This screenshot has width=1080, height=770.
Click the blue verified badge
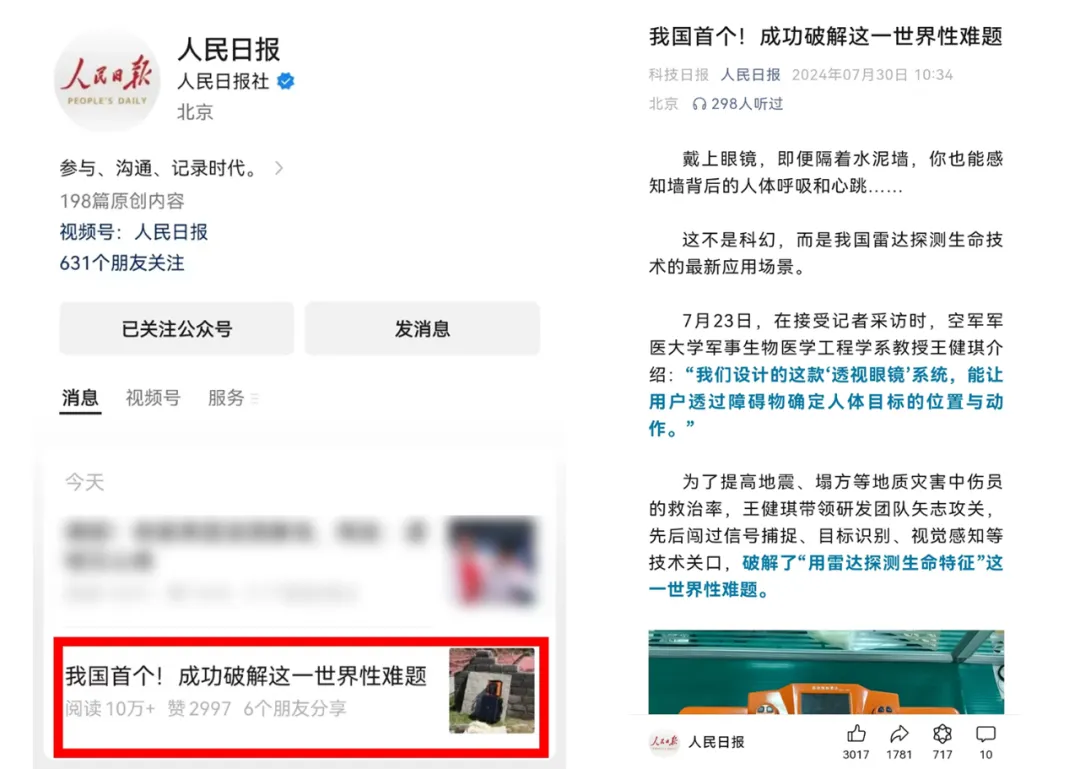click(286, 81)
